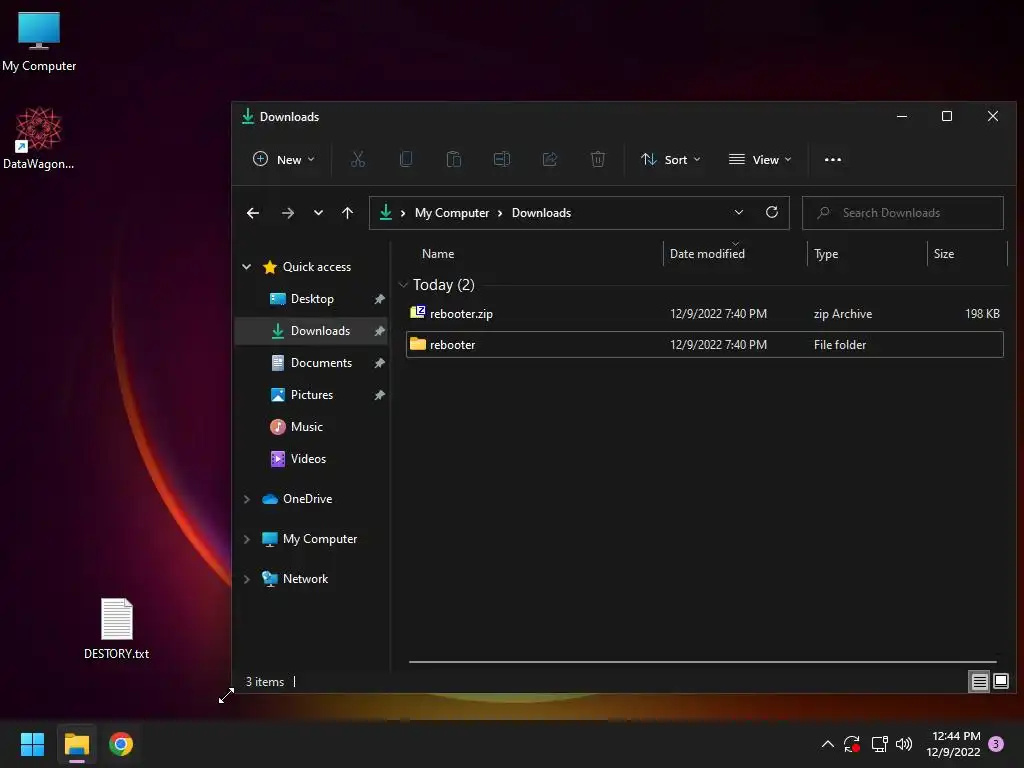Select the My Computer desktop icon

tap(39, 41)
